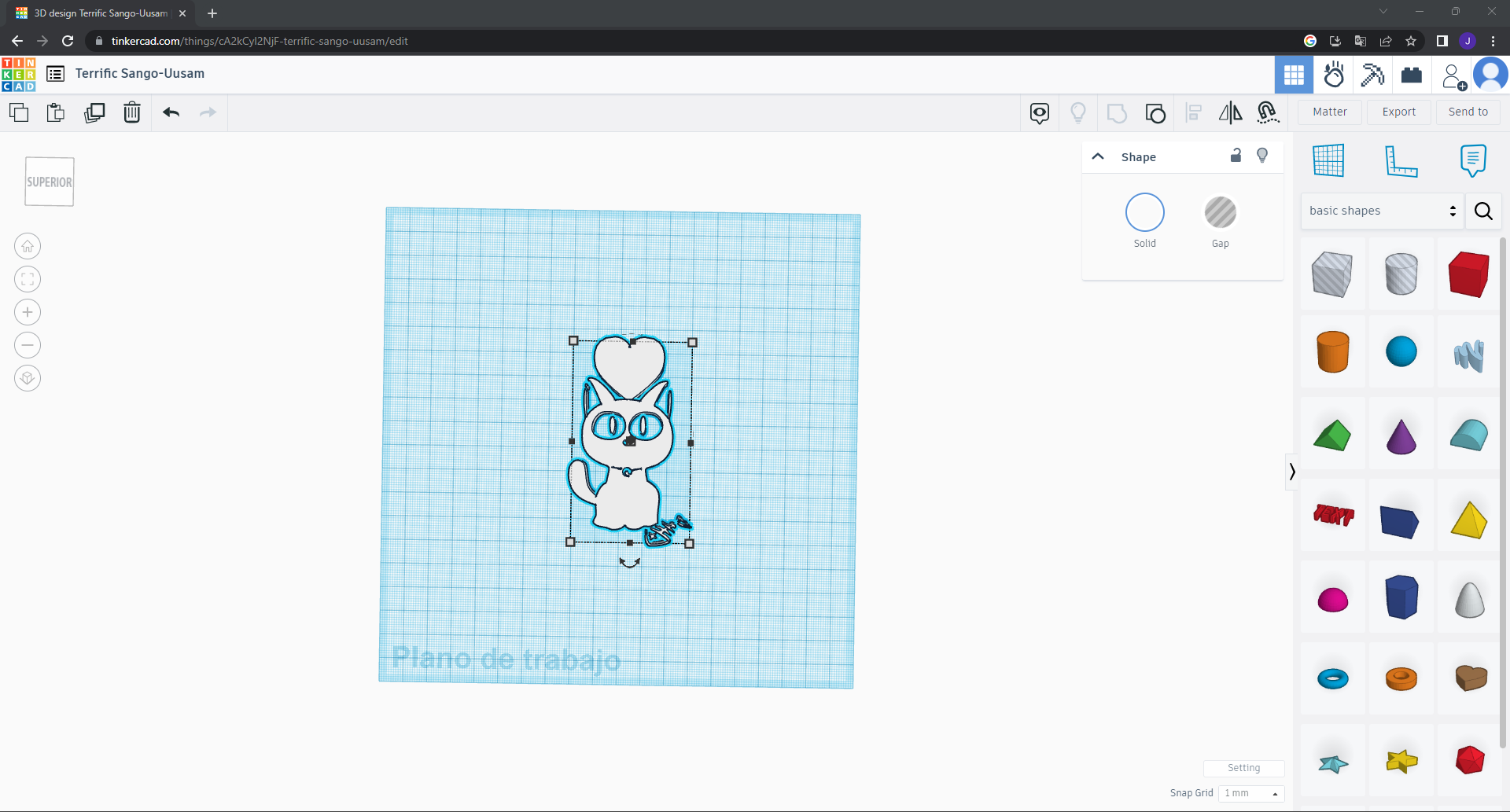This screenshot has height=812, width=1510.
Task: Pick the red box shape
Action: coord(1468,274)
